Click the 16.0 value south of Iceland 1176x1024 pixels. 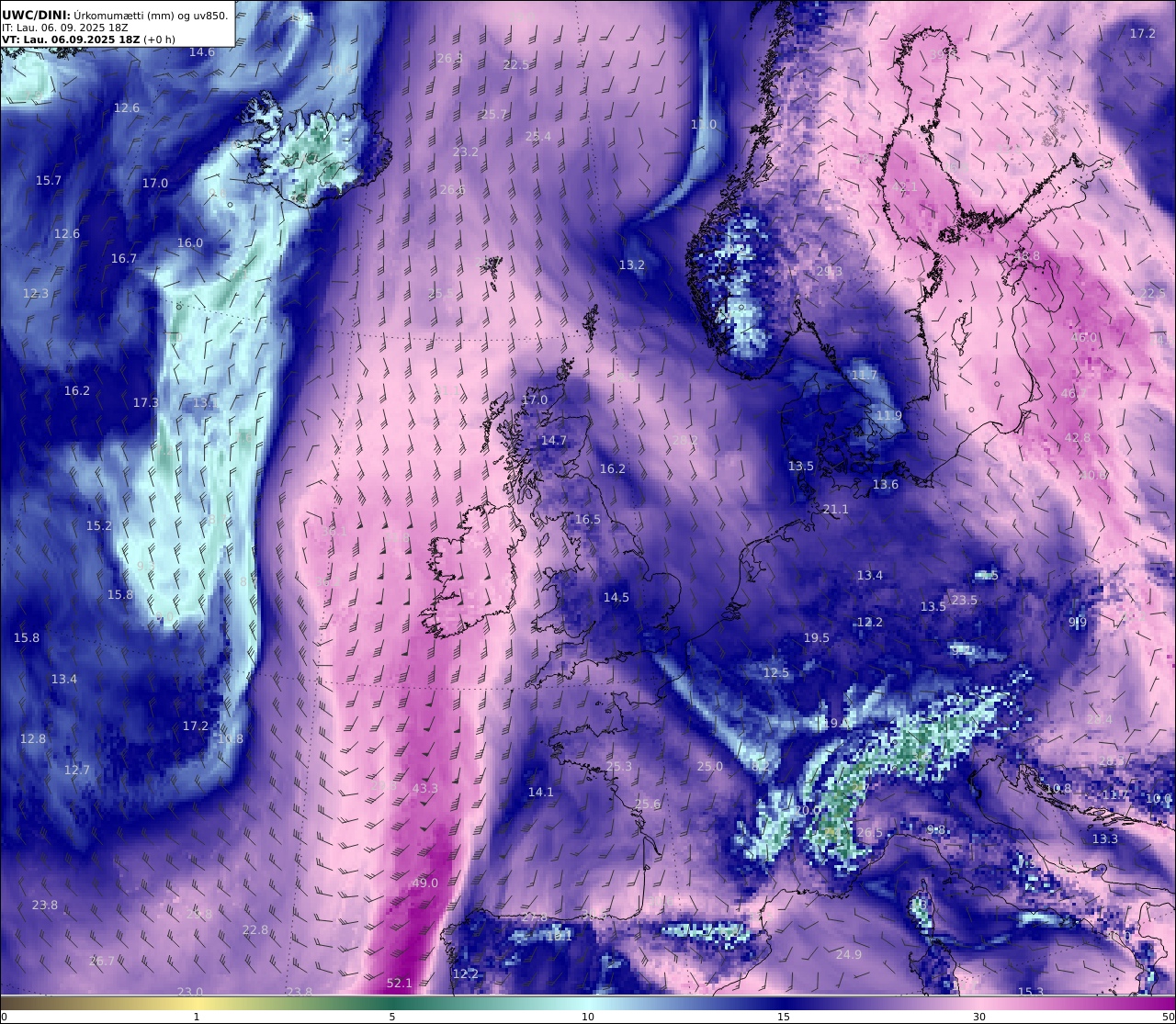pyautogui.click(x=190, y=242)
